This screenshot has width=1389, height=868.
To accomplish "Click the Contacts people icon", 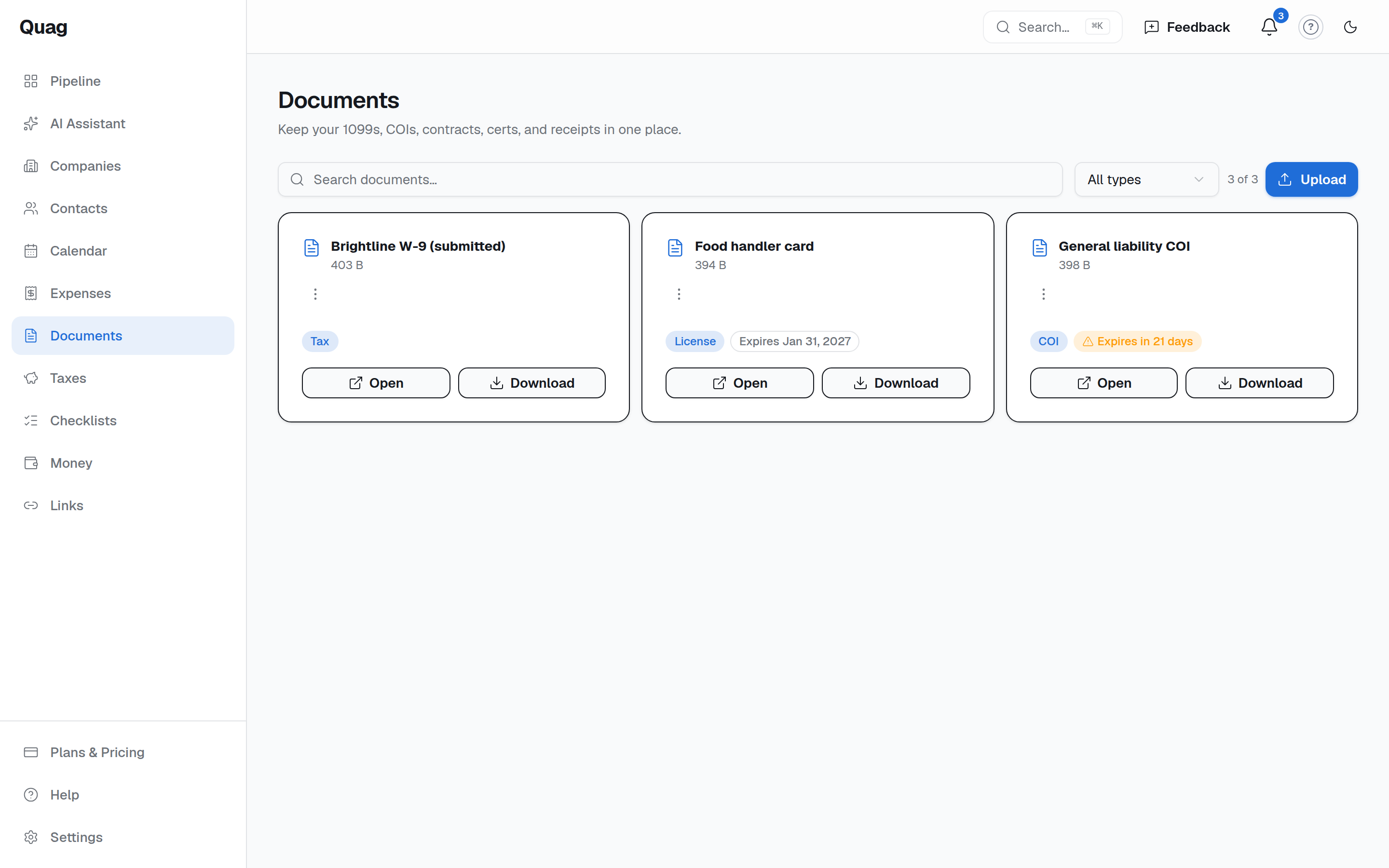I will [31, 208].
